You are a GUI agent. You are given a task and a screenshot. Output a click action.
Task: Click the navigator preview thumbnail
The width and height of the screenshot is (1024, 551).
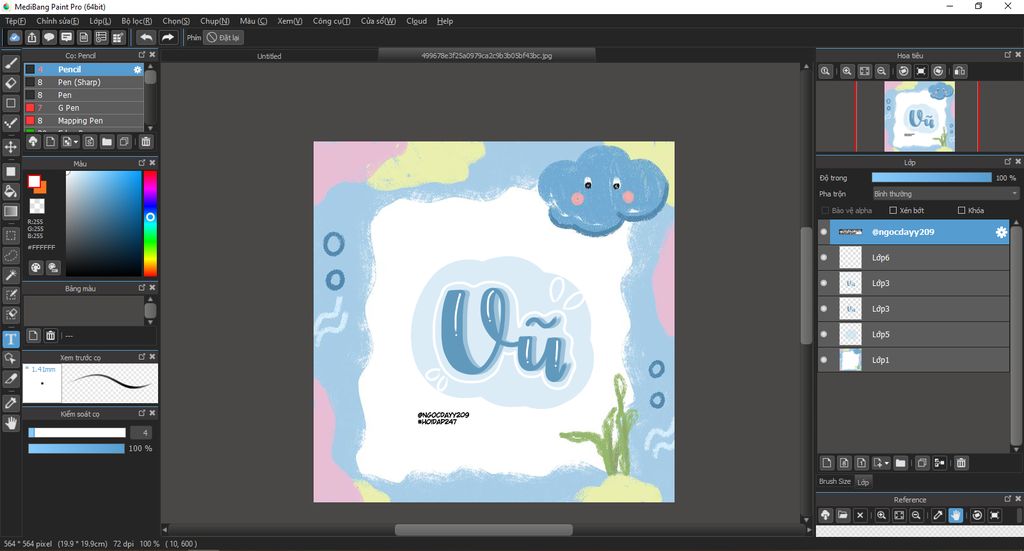click(x=919, y=116)
